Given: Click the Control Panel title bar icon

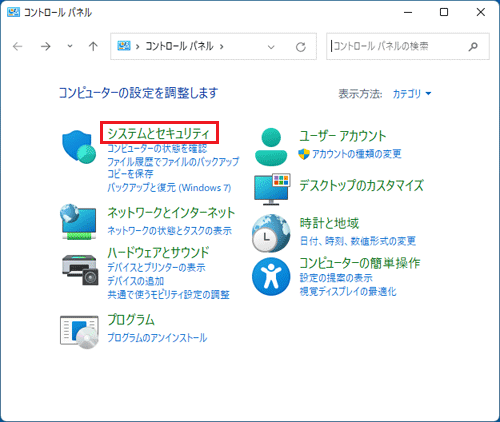Looking at the screenshot, I should (13, 12).
